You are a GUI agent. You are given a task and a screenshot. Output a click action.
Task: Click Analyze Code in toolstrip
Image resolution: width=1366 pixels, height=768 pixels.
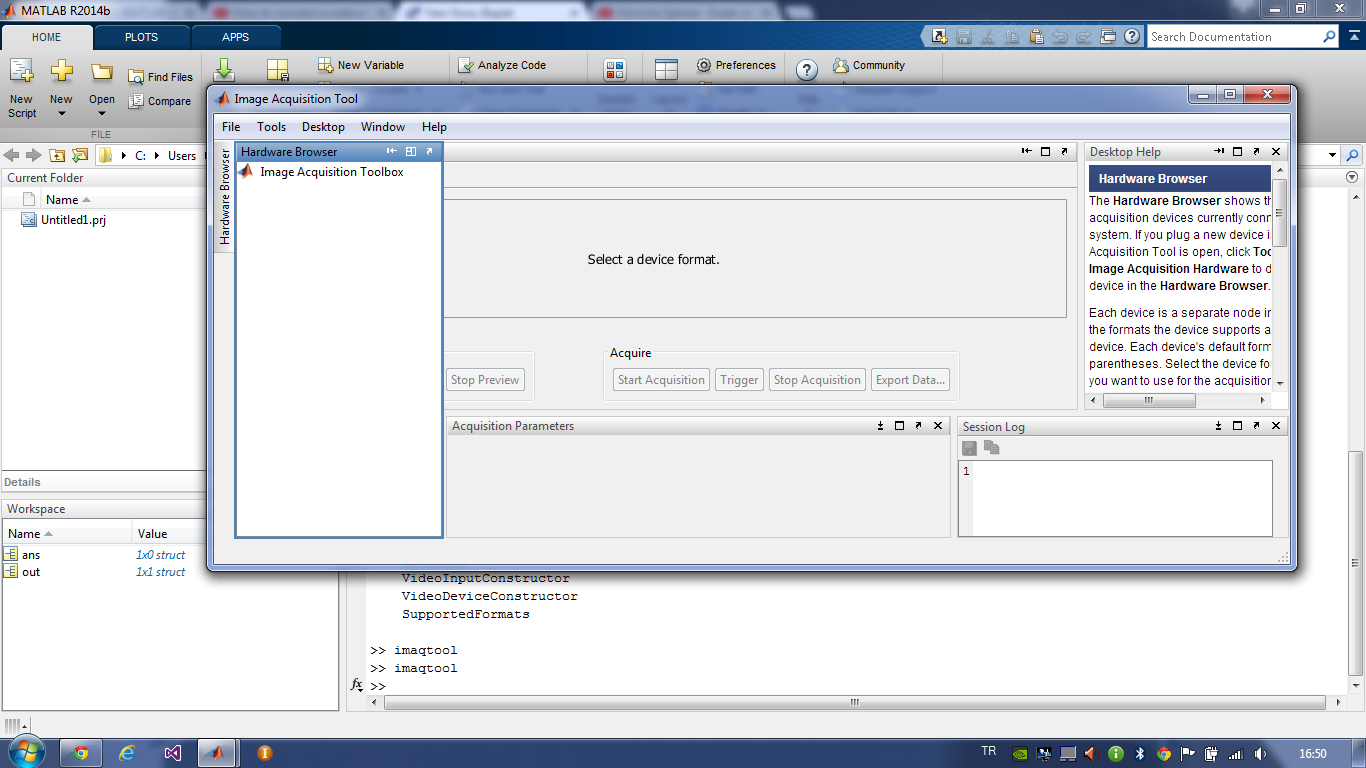(502, 65)
